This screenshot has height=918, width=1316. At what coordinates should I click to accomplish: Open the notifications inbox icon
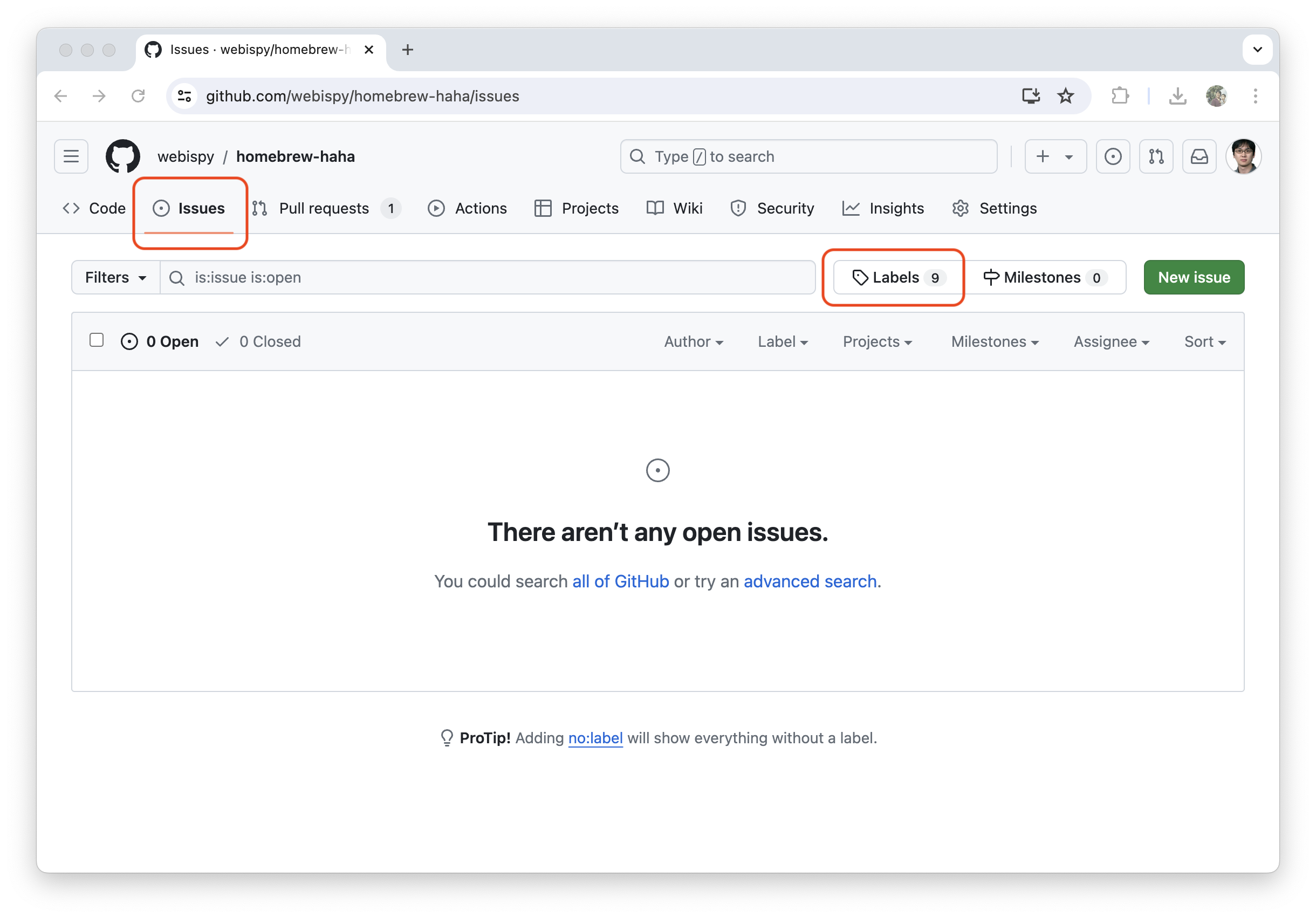click(1199, 156)
